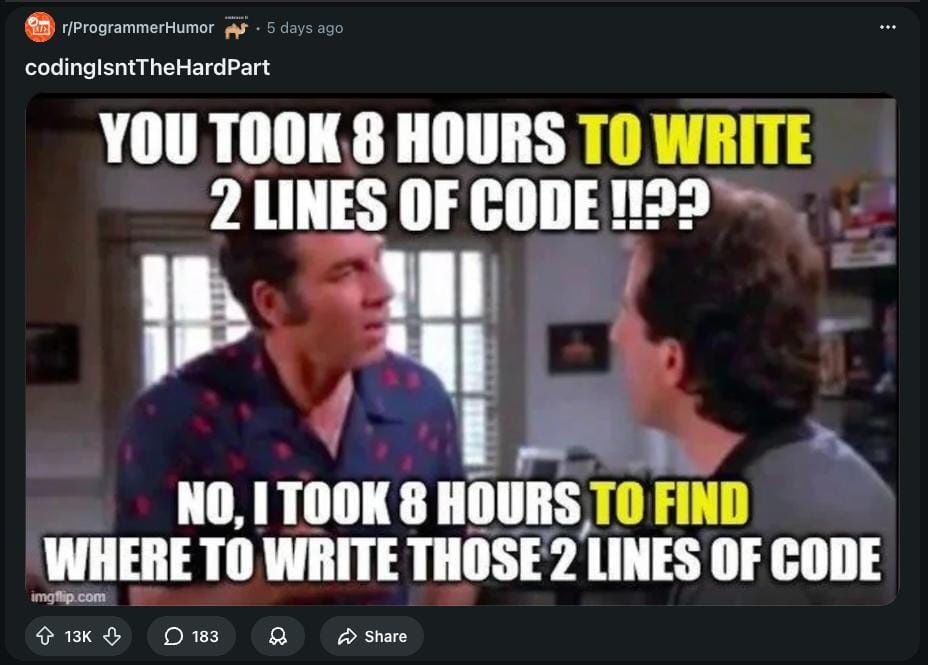The height and width of the screenshot is (665, 928).
Task: Click the r/ProgrammerHumor subreddit avatar icon
Action: click(40, 27)
